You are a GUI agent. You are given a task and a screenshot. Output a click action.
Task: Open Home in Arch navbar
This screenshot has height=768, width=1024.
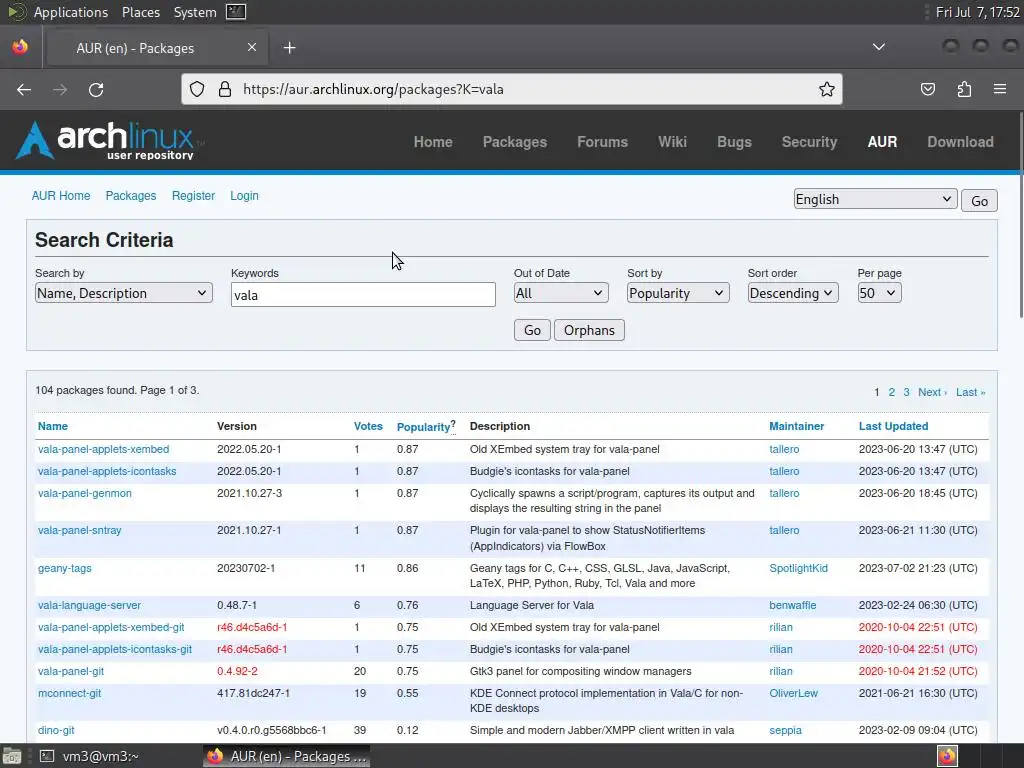pyautogui.click(x=433, y=142)
